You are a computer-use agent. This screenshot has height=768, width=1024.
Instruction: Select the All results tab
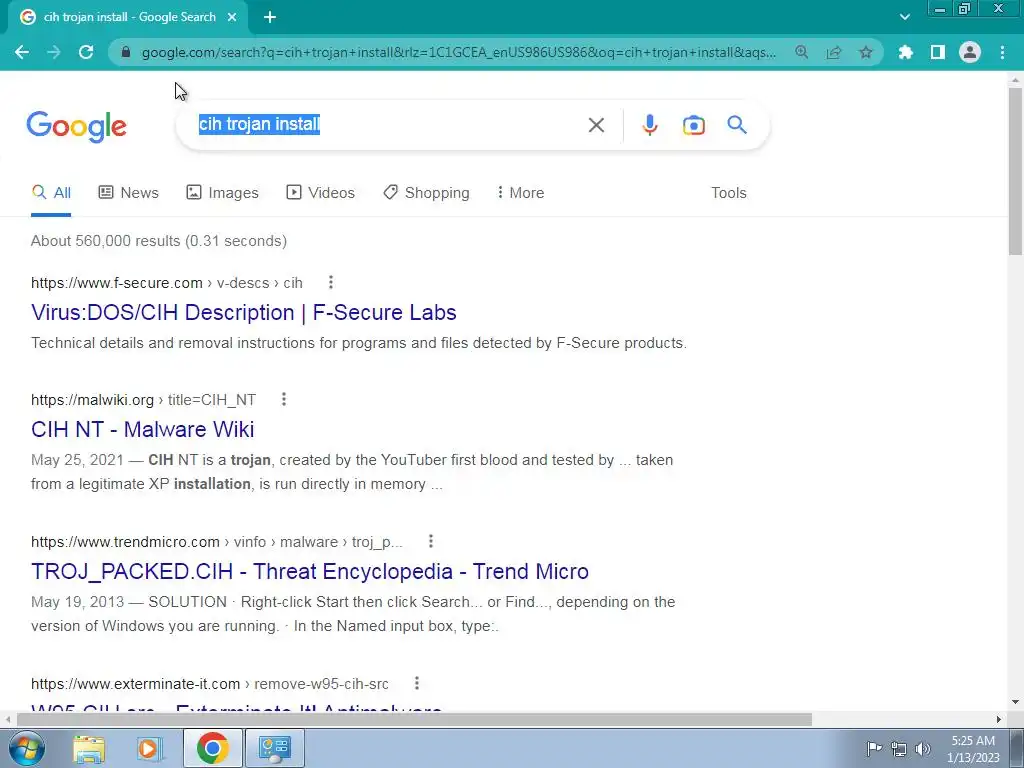click(51, 193)
